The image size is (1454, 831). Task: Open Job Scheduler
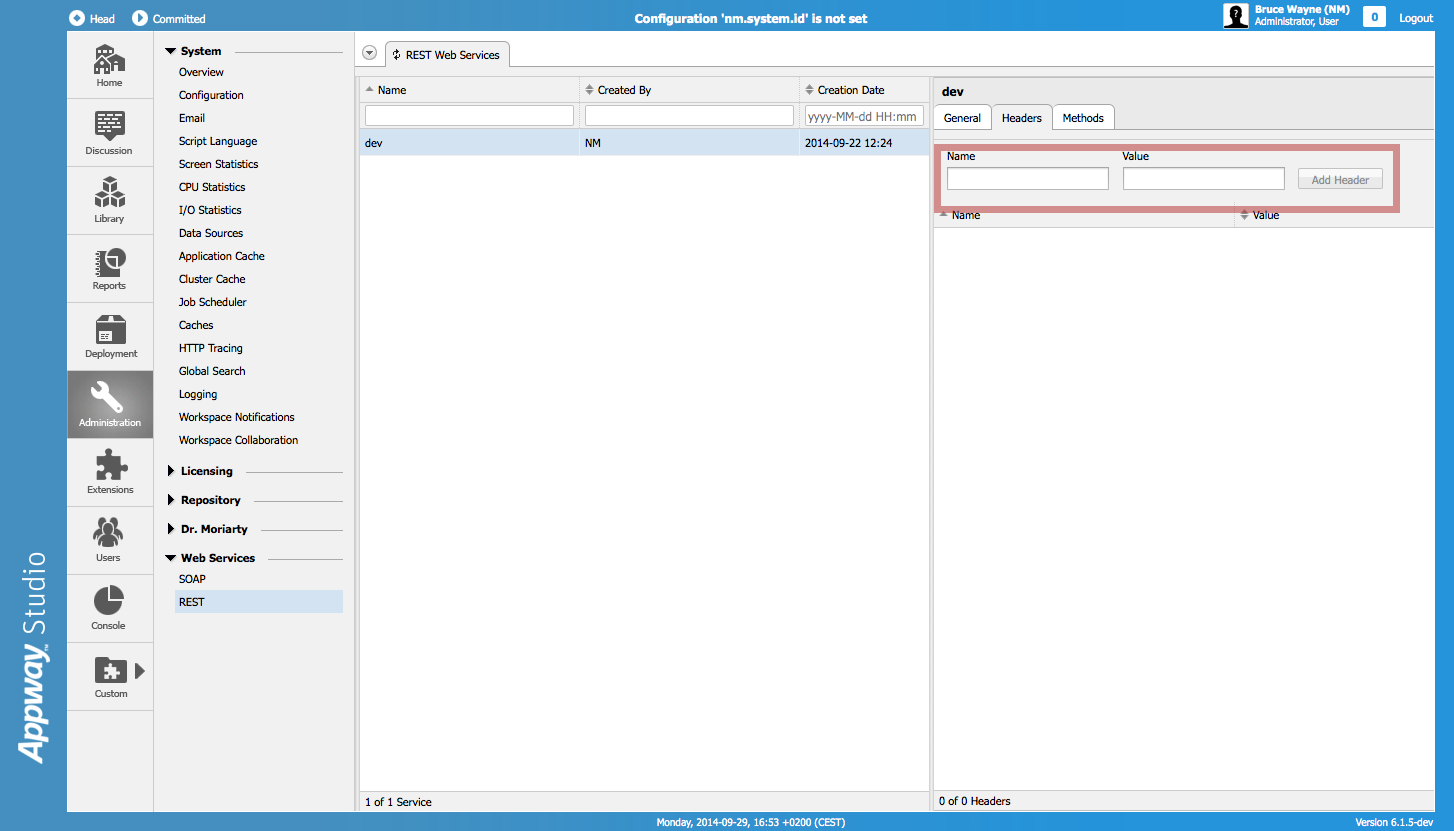213,302
